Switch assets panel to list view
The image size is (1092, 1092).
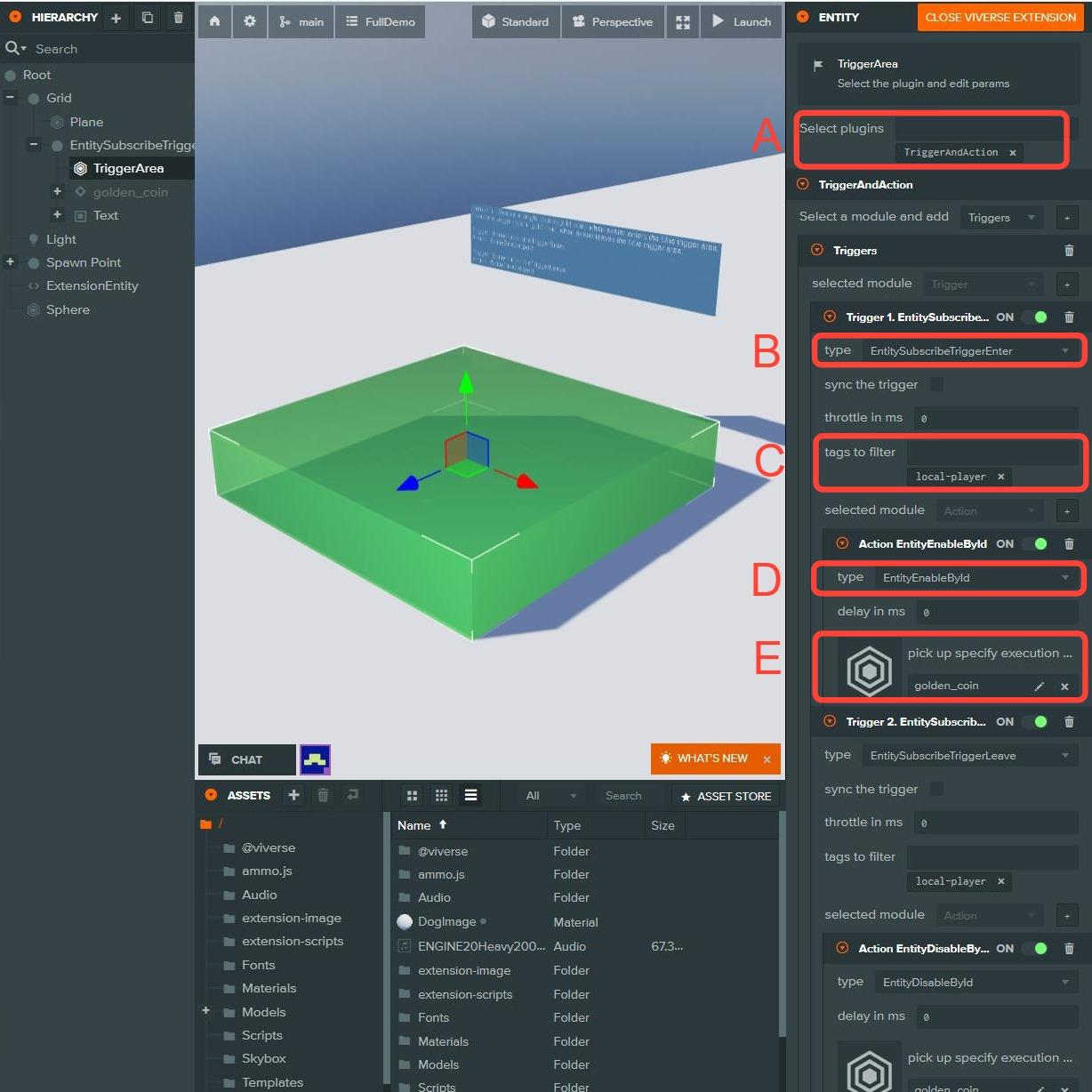(x=470, y=796)
